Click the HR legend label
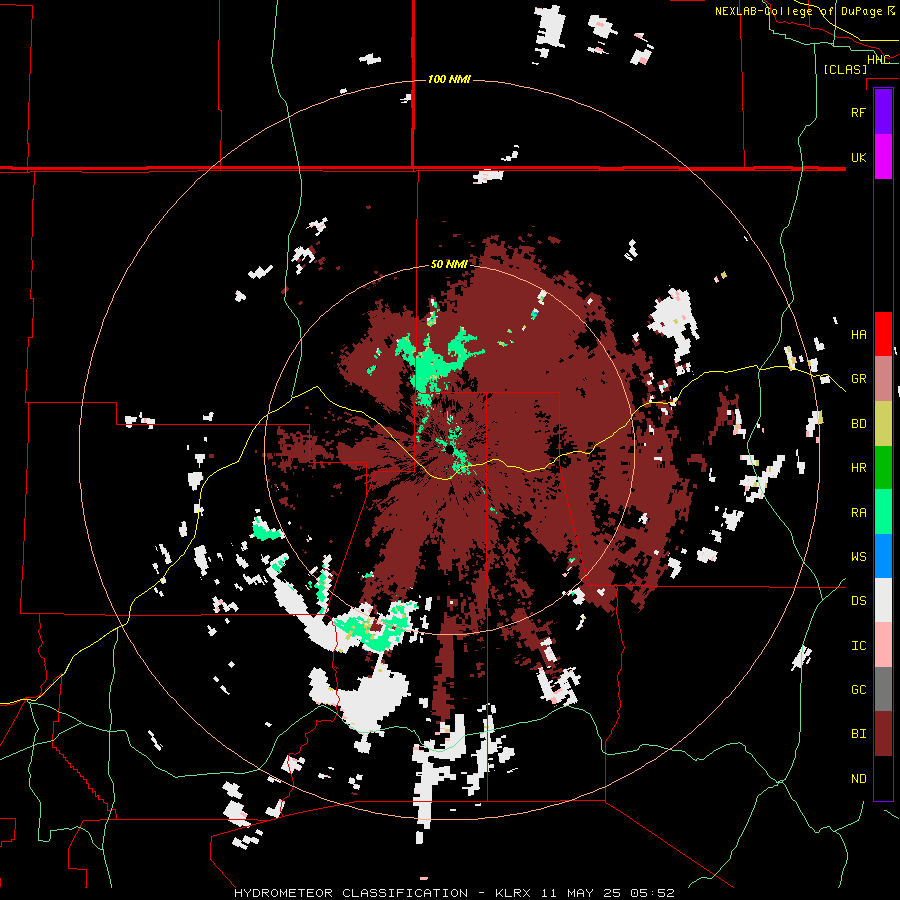 point(858,468)
